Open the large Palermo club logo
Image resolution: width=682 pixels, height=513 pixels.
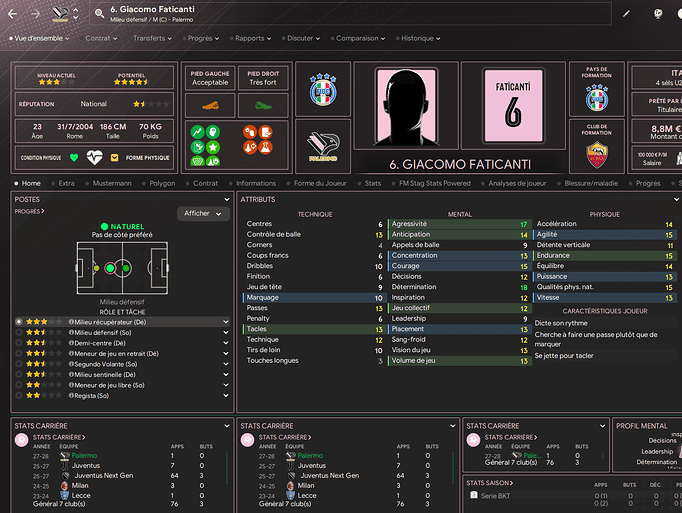(323, 147)
